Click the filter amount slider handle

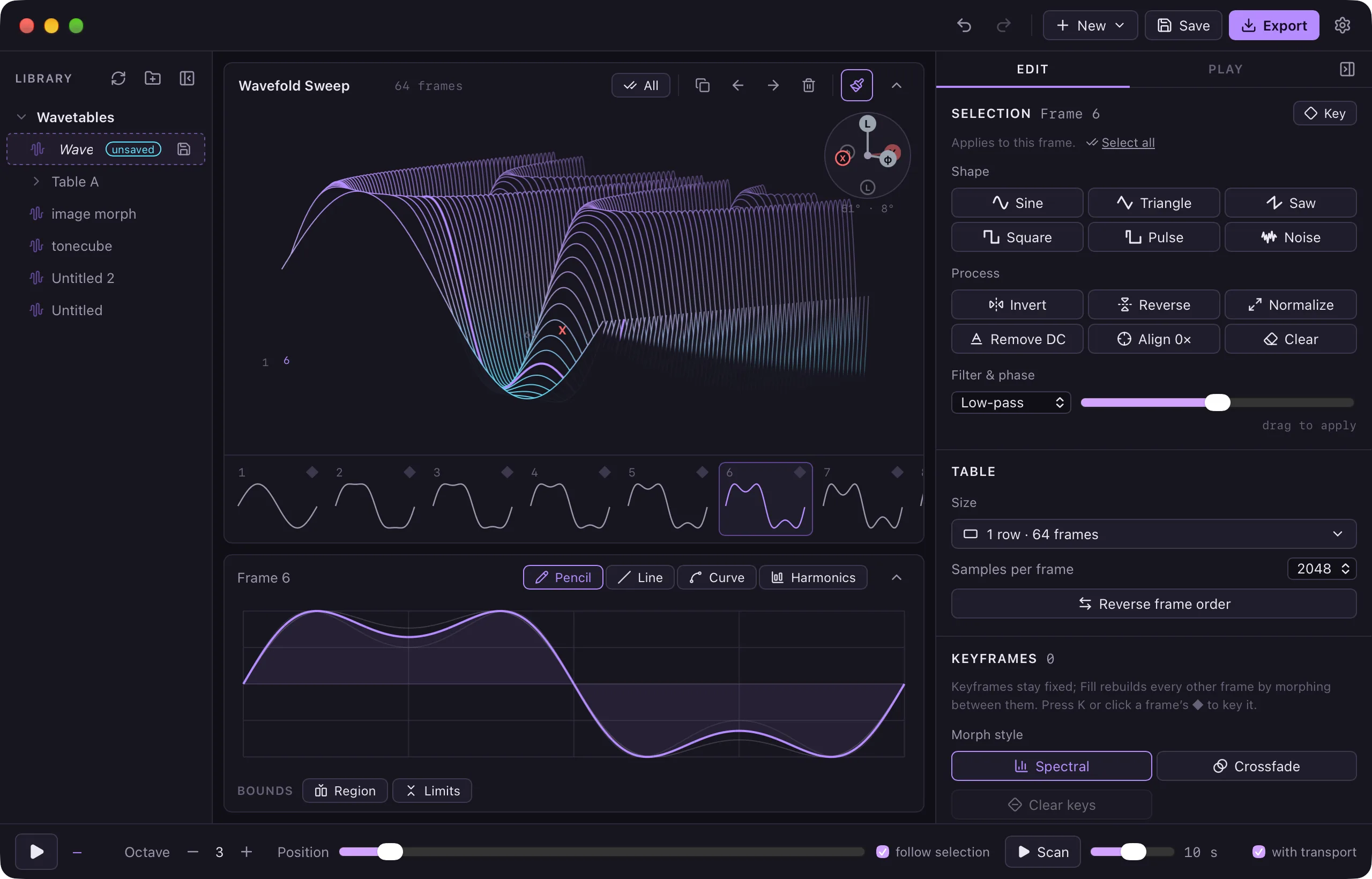point(1217,403)
